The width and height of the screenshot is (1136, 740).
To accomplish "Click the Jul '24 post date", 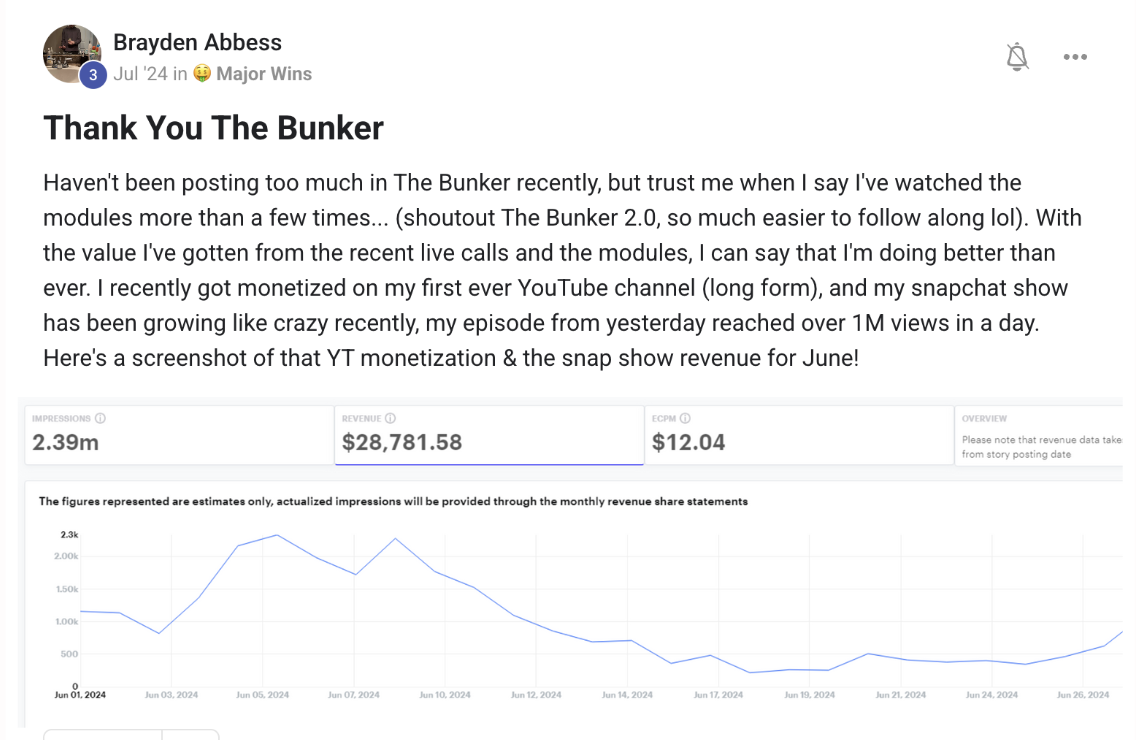I will click(141, 74).
